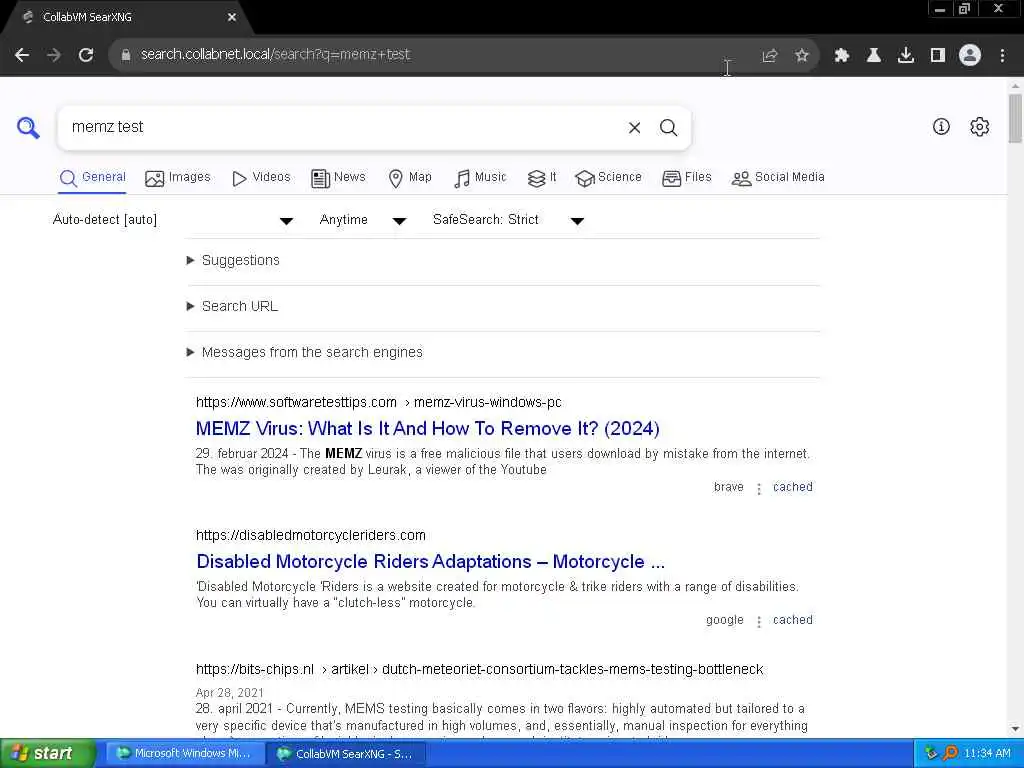The height and width of the screenshot is (768, 1024).
Task: Expand Messages from the search engines
Action: 305,353
